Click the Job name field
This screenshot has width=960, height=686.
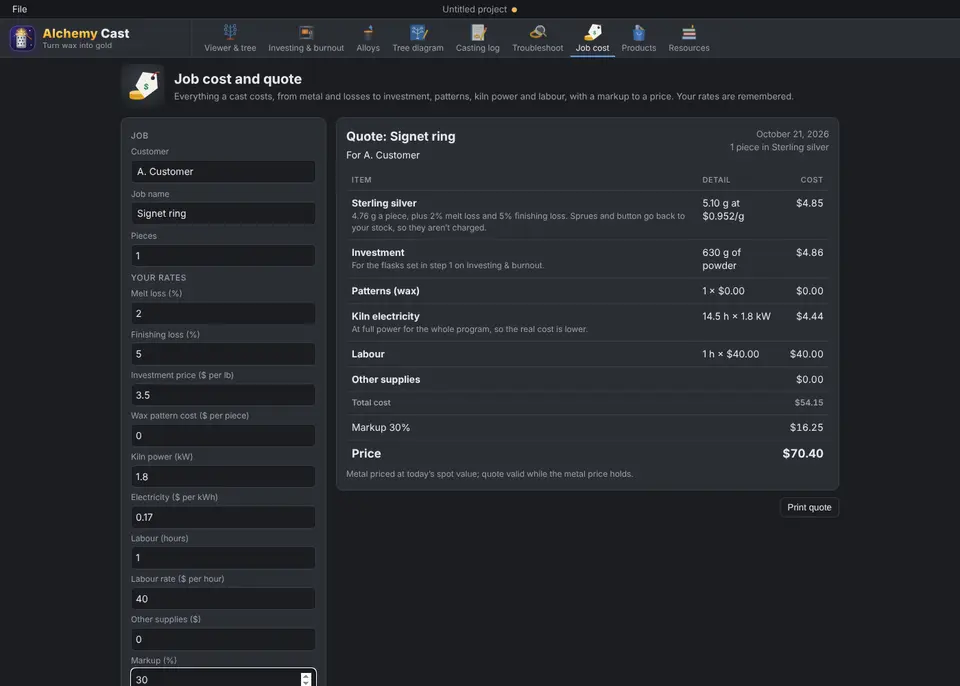pyautogui.click(x=223, y=213)
